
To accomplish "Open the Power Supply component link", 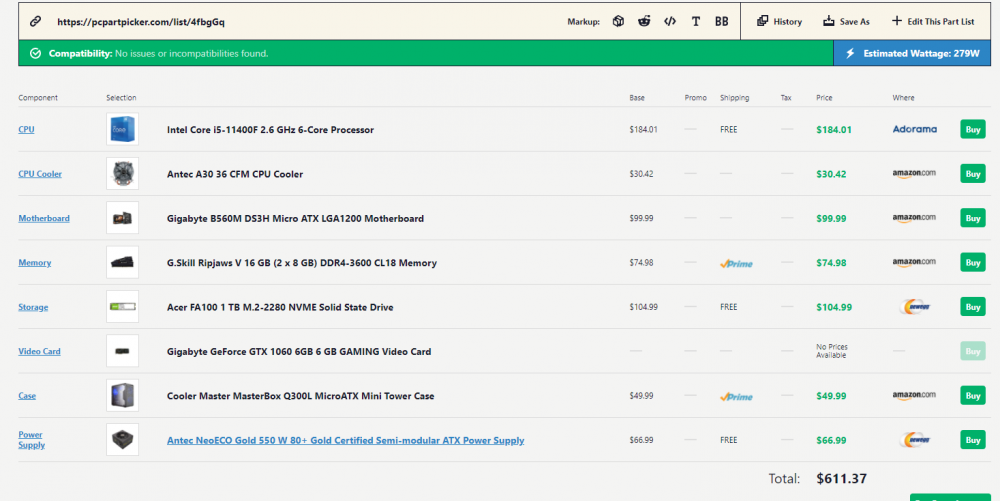I will [31, 440].
